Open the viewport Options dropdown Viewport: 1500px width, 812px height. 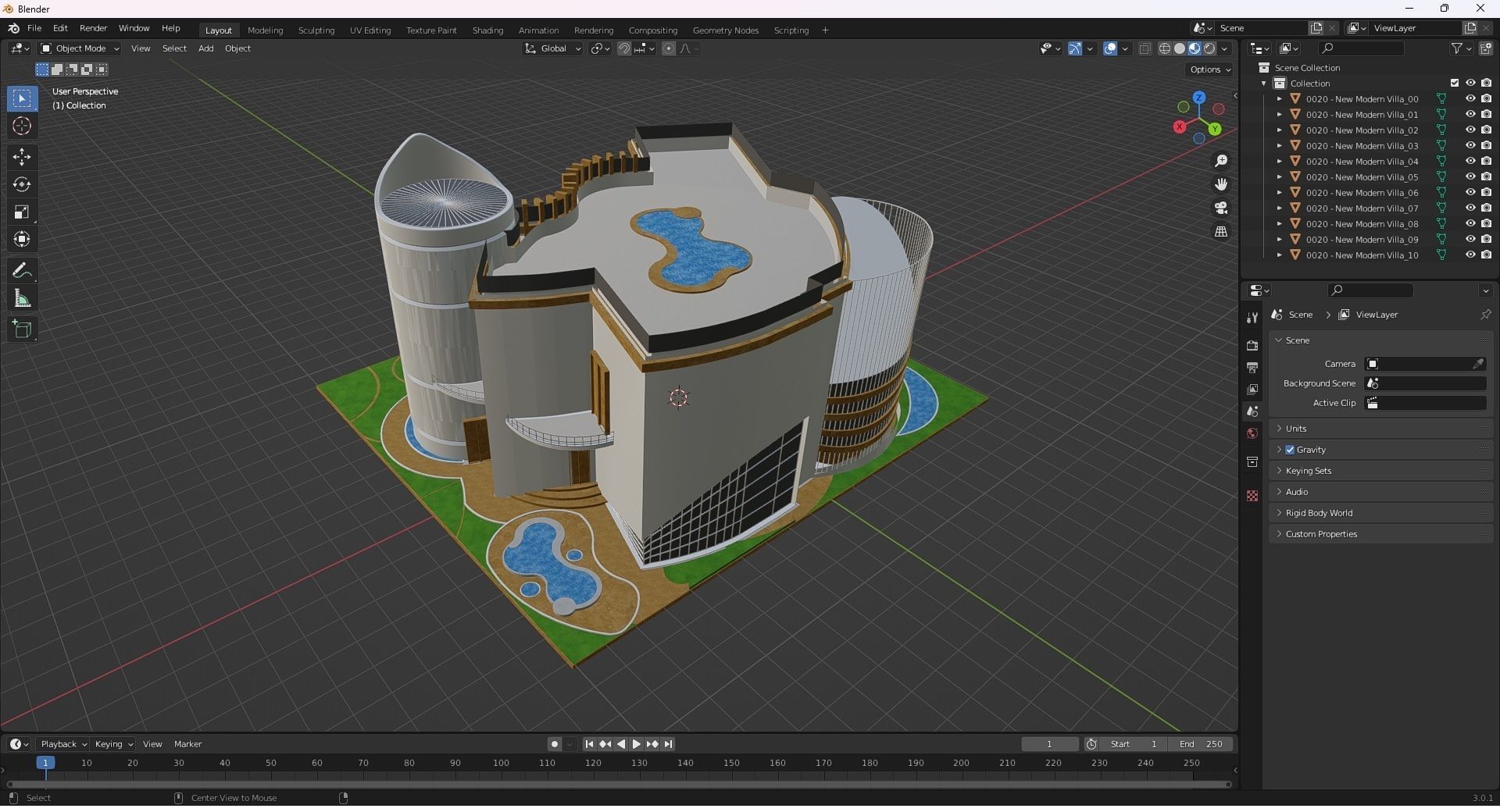click(x=1210, y=69)
